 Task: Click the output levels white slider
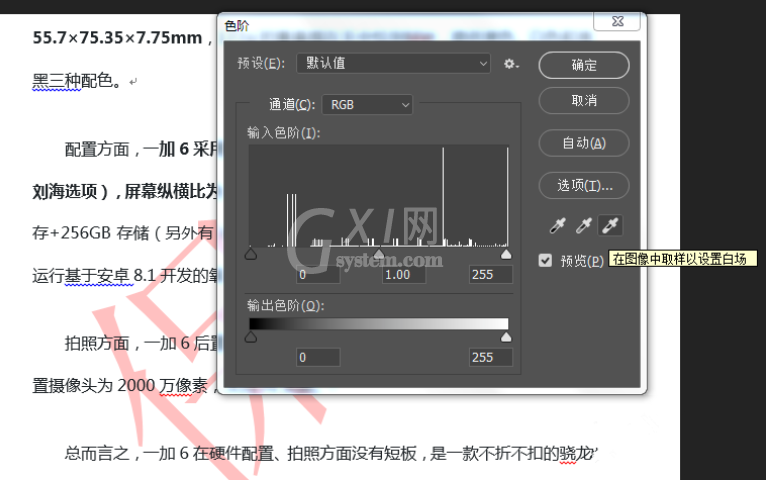506,336
